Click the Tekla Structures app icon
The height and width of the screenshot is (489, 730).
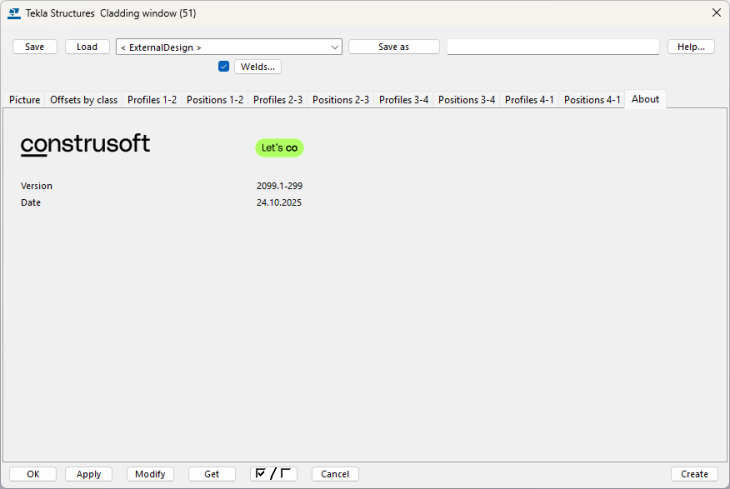[13, 13]
